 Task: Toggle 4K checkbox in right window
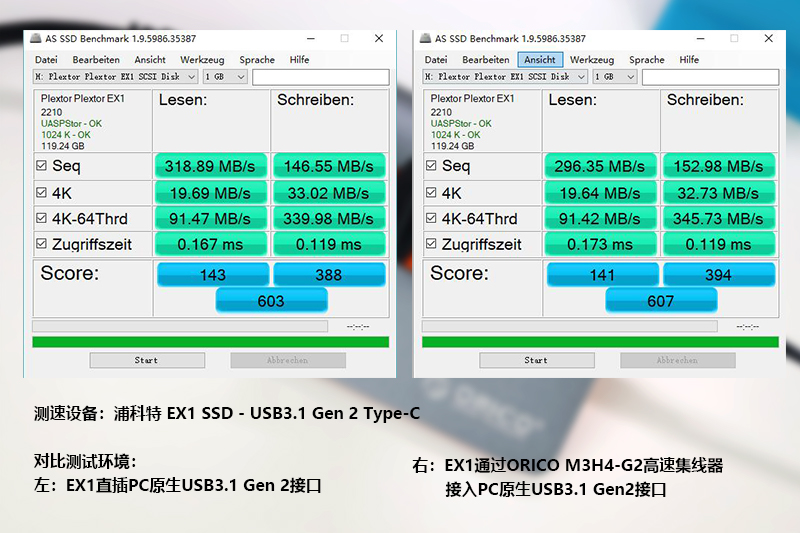tap(431, 192)
